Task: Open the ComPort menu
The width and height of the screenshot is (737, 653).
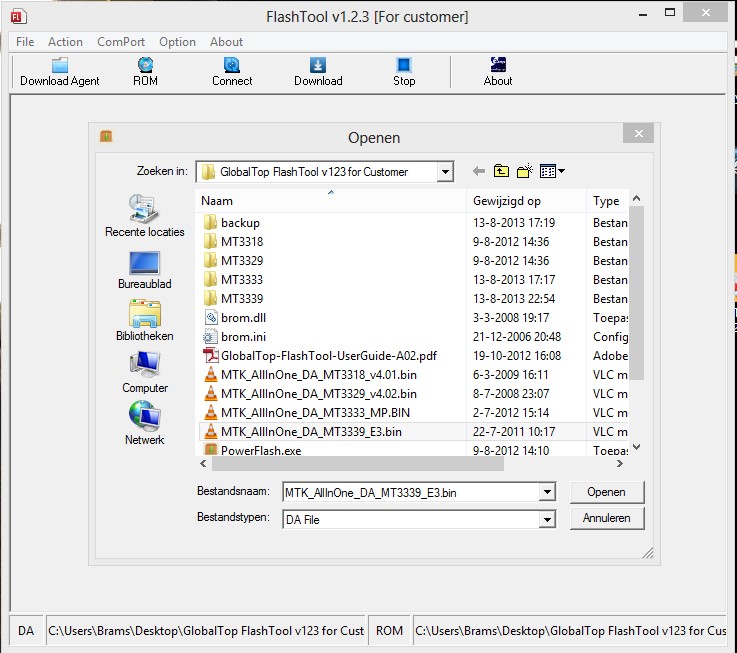Action: point(121,42)
